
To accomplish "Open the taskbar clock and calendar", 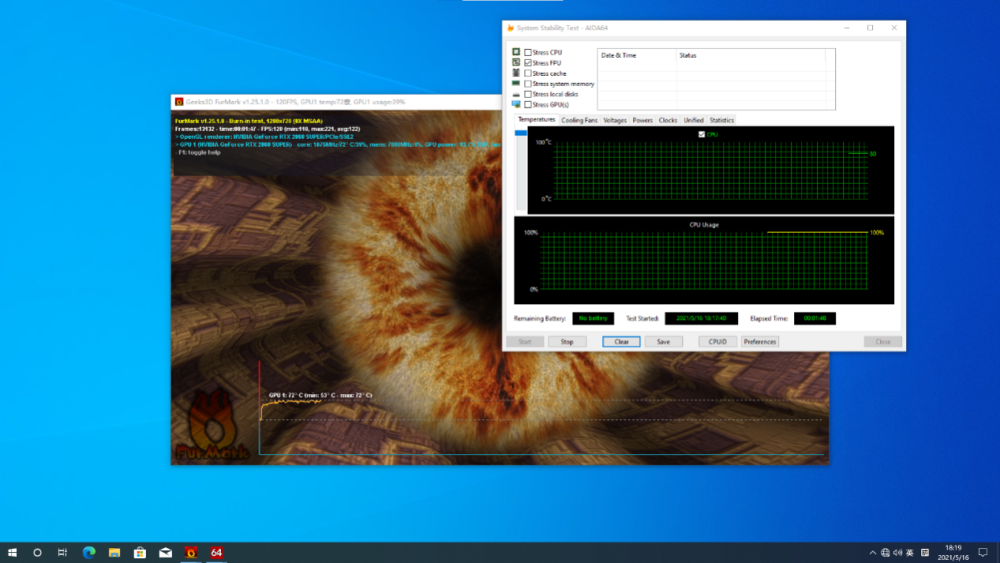I will click(x=953, y=553).
